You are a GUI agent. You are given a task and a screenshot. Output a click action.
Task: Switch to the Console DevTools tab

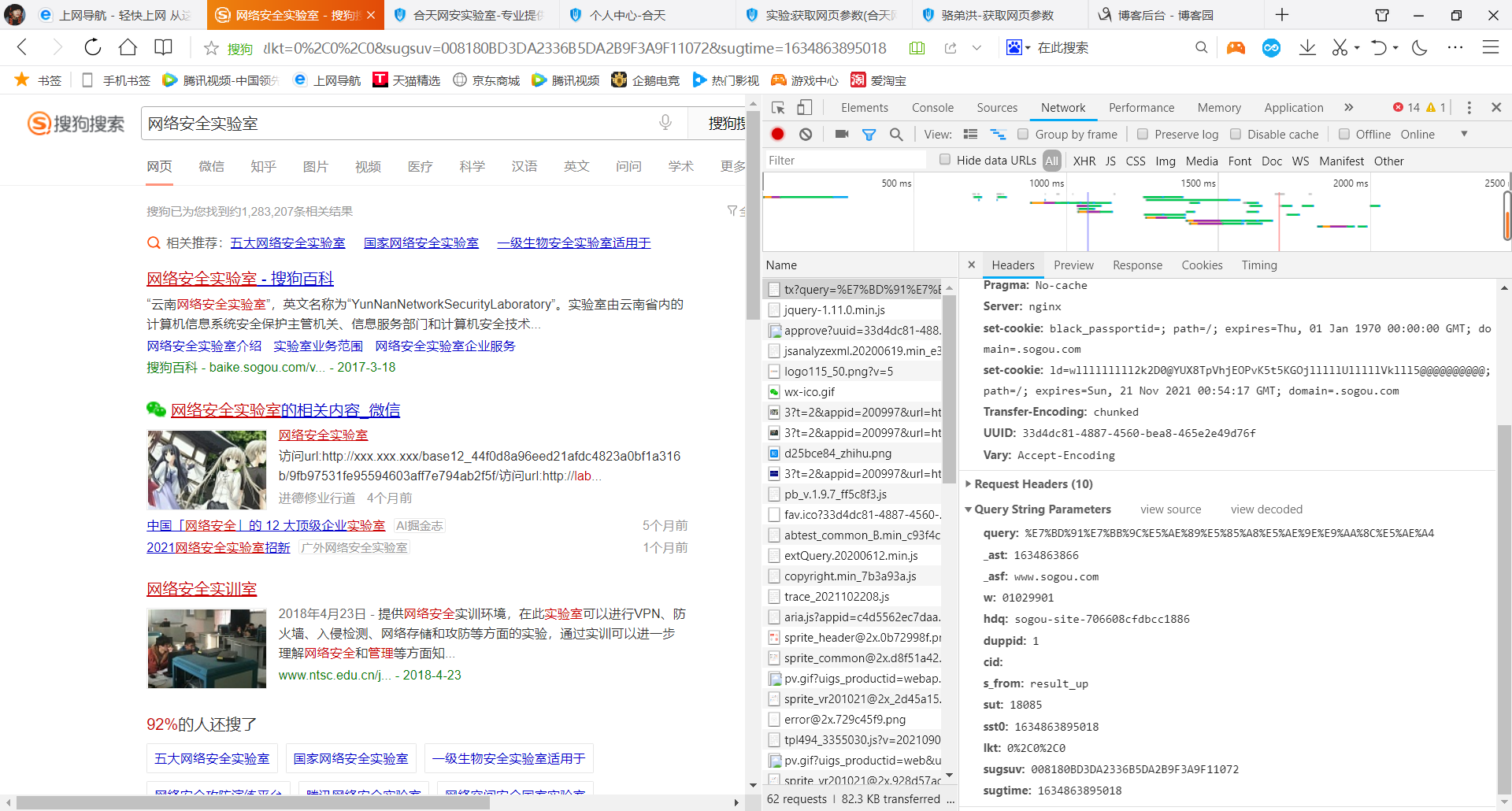pos(932,107)
